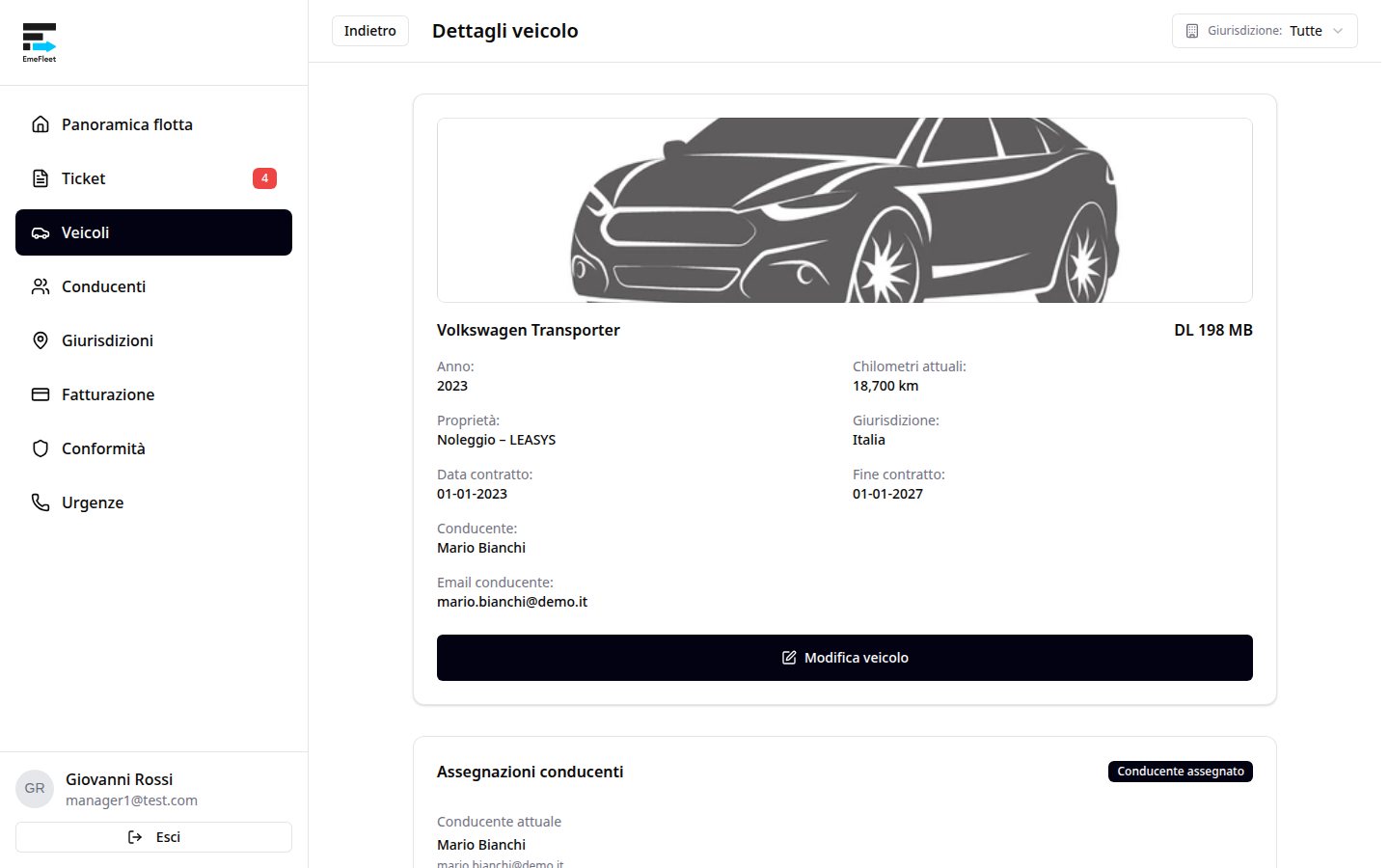Click the document icon beside Ticket
The height and width of the screenshot is (868, 1389).
(x=41, y=178)
